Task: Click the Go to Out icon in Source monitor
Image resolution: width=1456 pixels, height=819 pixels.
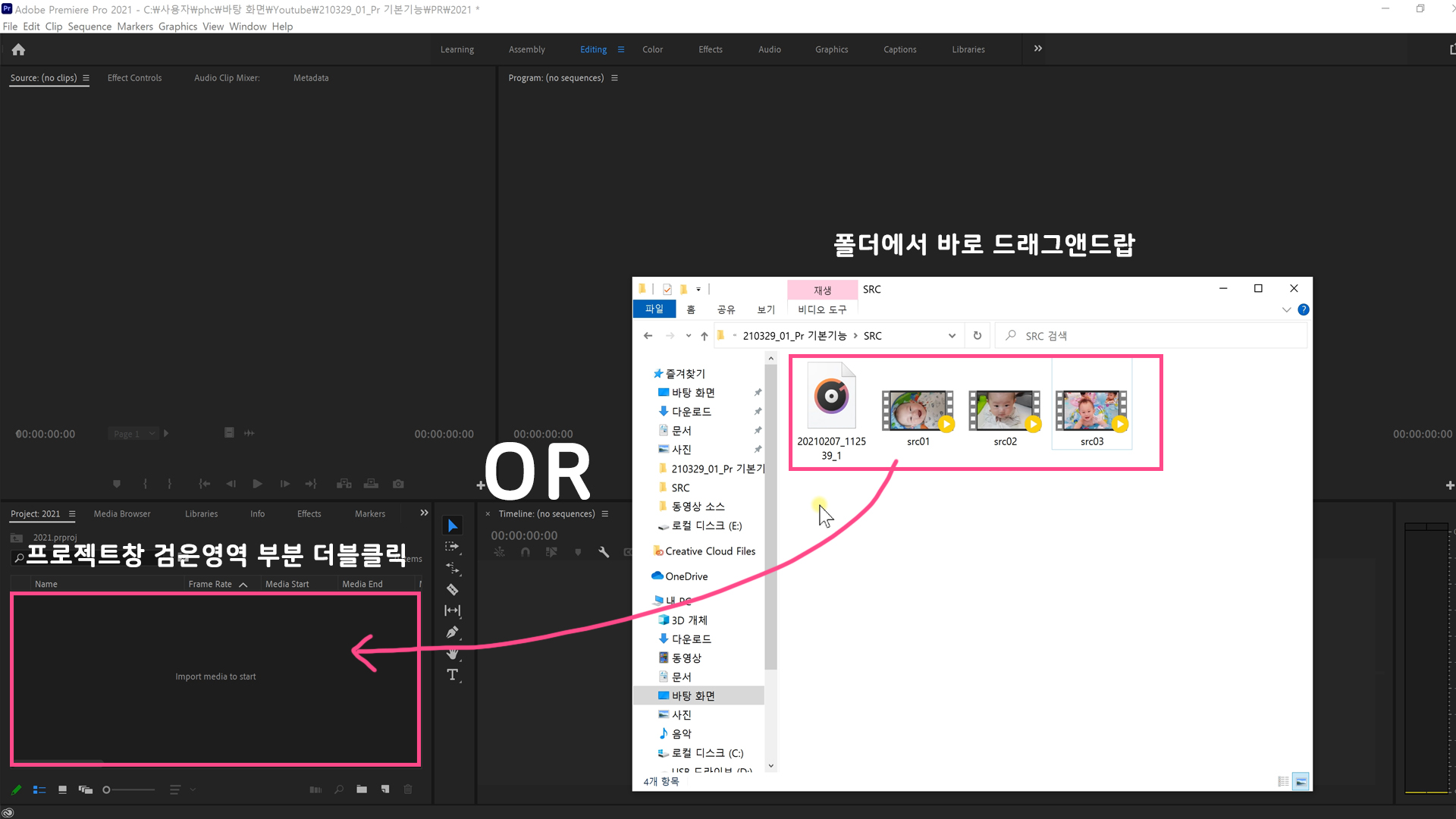Action: (311, 484)
